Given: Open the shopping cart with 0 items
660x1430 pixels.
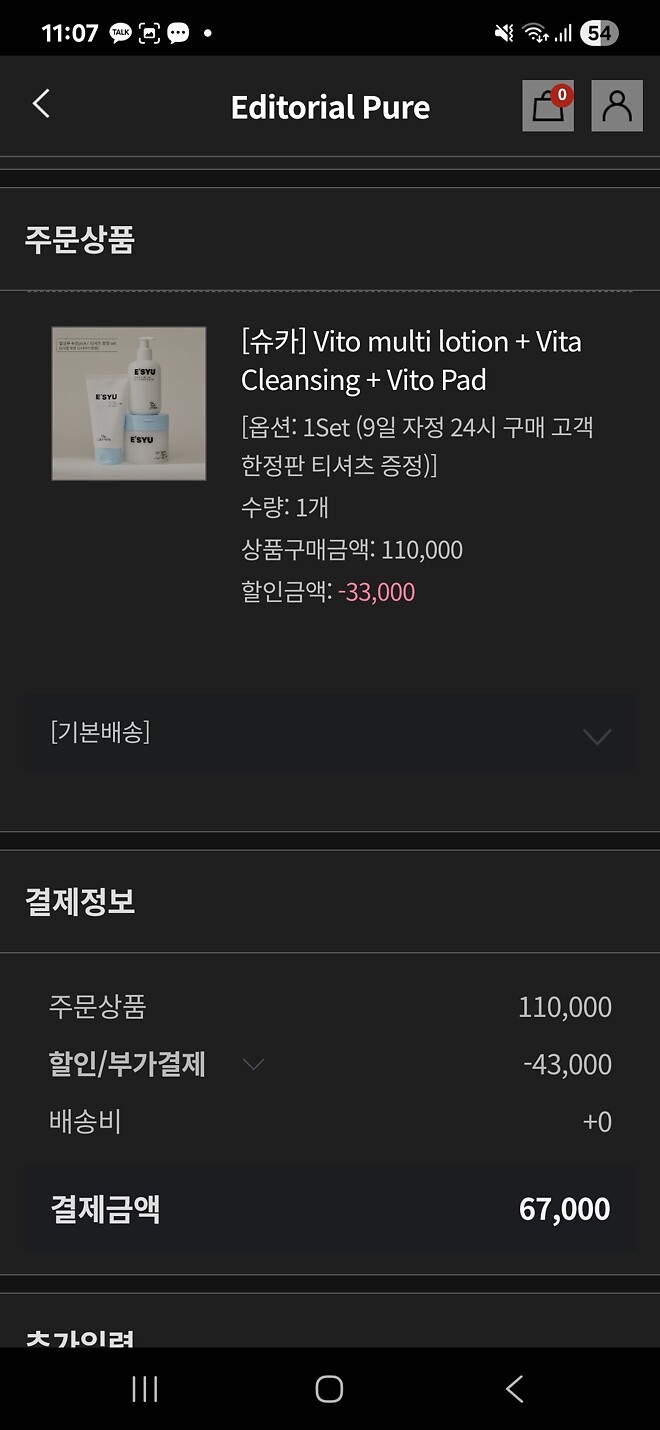Looking at the screenshot, I should coord(547,107).
